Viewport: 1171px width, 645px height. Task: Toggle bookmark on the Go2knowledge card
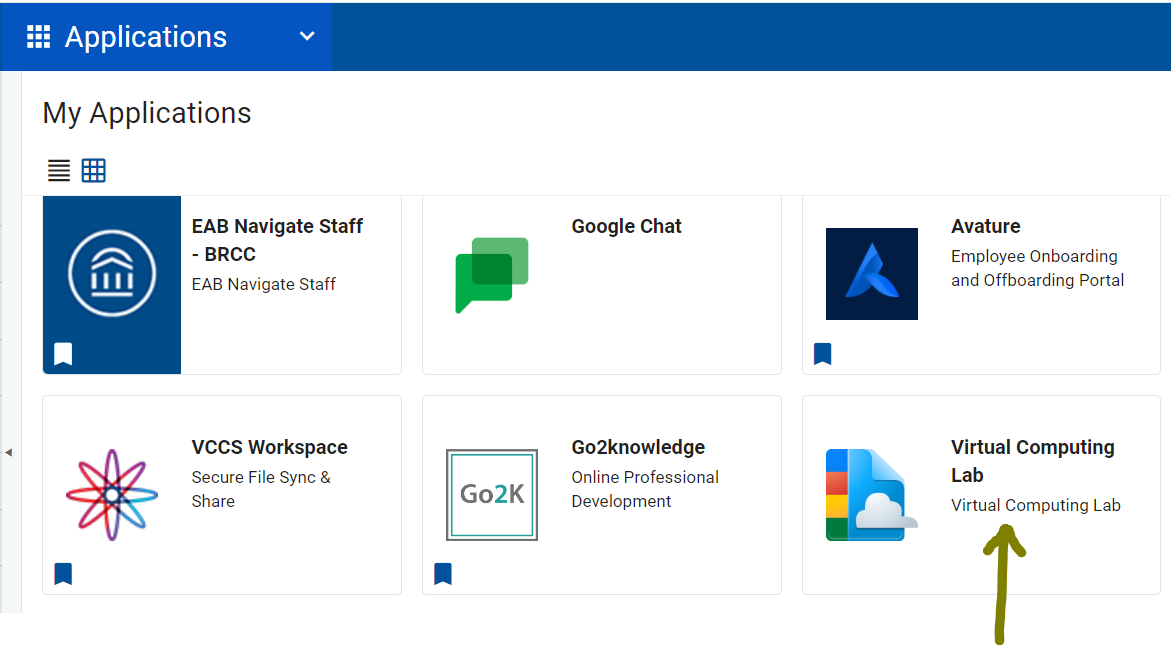[443, 574]
